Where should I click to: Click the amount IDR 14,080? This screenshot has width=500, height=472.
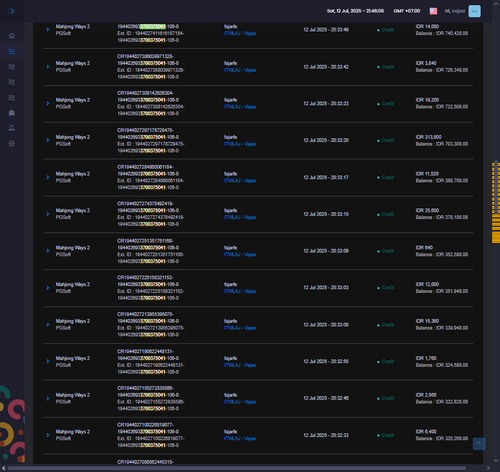point(427,26)
